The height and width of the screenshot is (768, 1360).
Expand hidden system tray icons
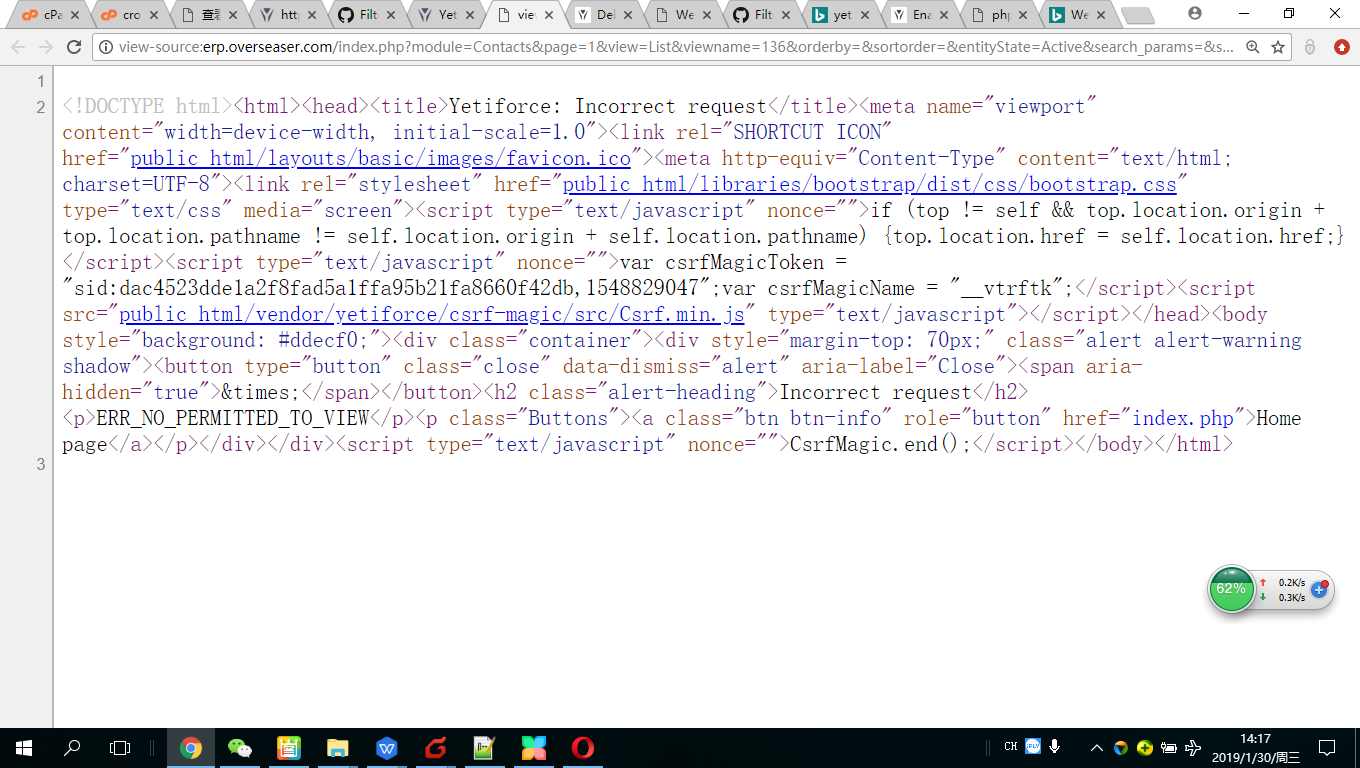tap(1097, 747)
